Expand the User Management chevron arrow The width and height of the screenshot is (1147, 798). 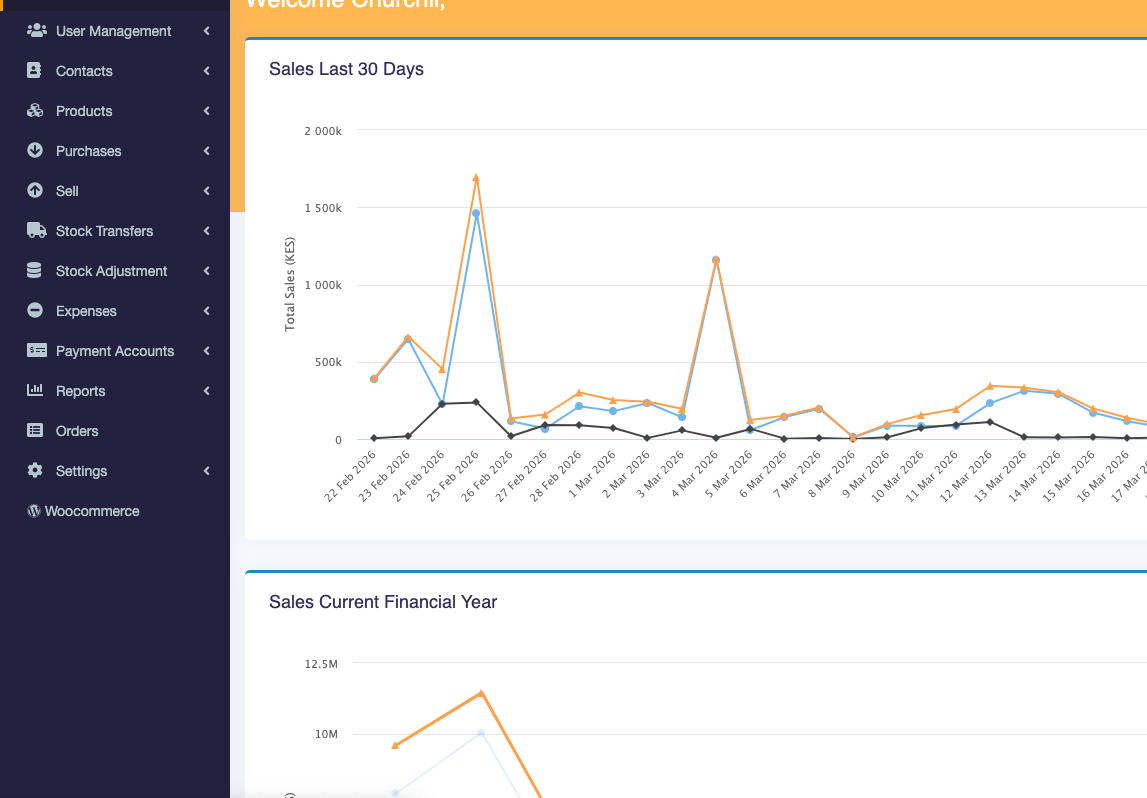tap(206, 31)
